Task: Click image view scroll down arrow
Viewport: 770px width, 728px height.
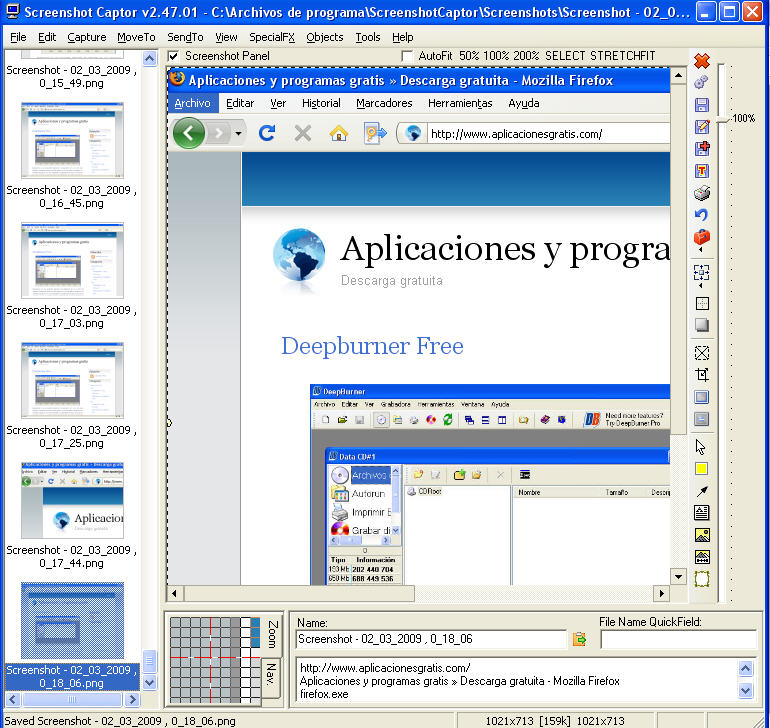Action: click(678, 577)
